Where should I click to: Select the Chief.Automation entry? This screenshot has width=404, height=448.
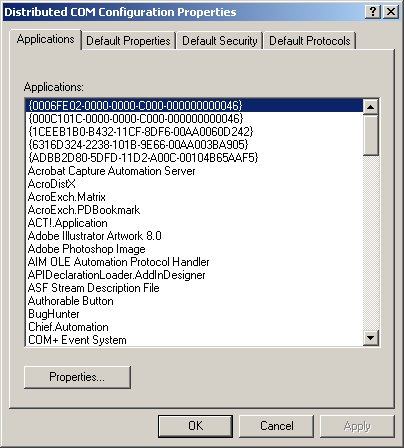(x=194, y=327)
